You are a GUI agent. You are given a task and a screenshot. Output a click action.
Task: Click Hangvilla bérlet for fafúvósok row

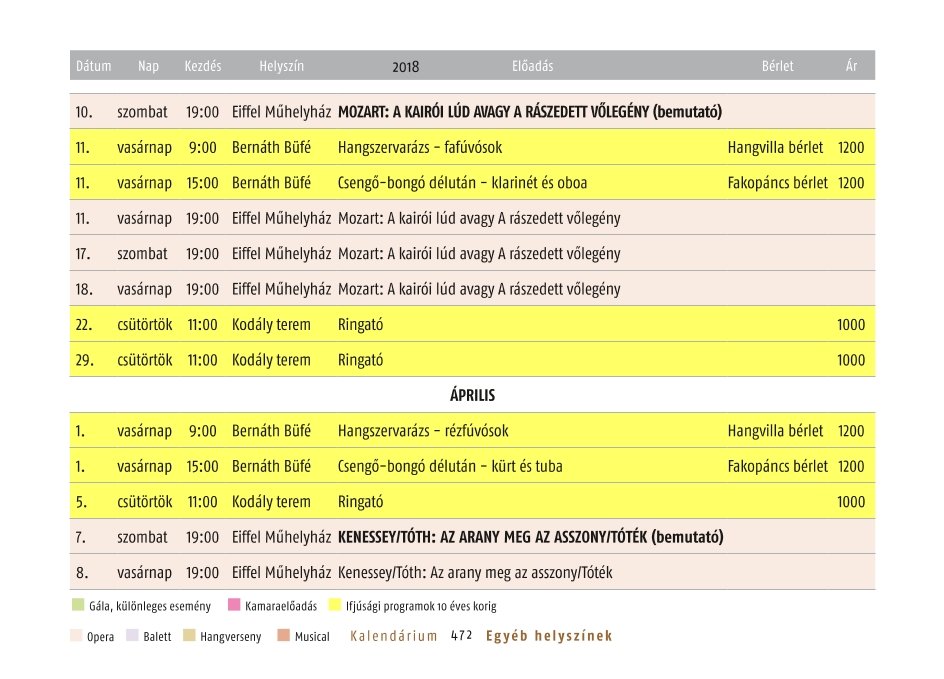click(775, 147)
